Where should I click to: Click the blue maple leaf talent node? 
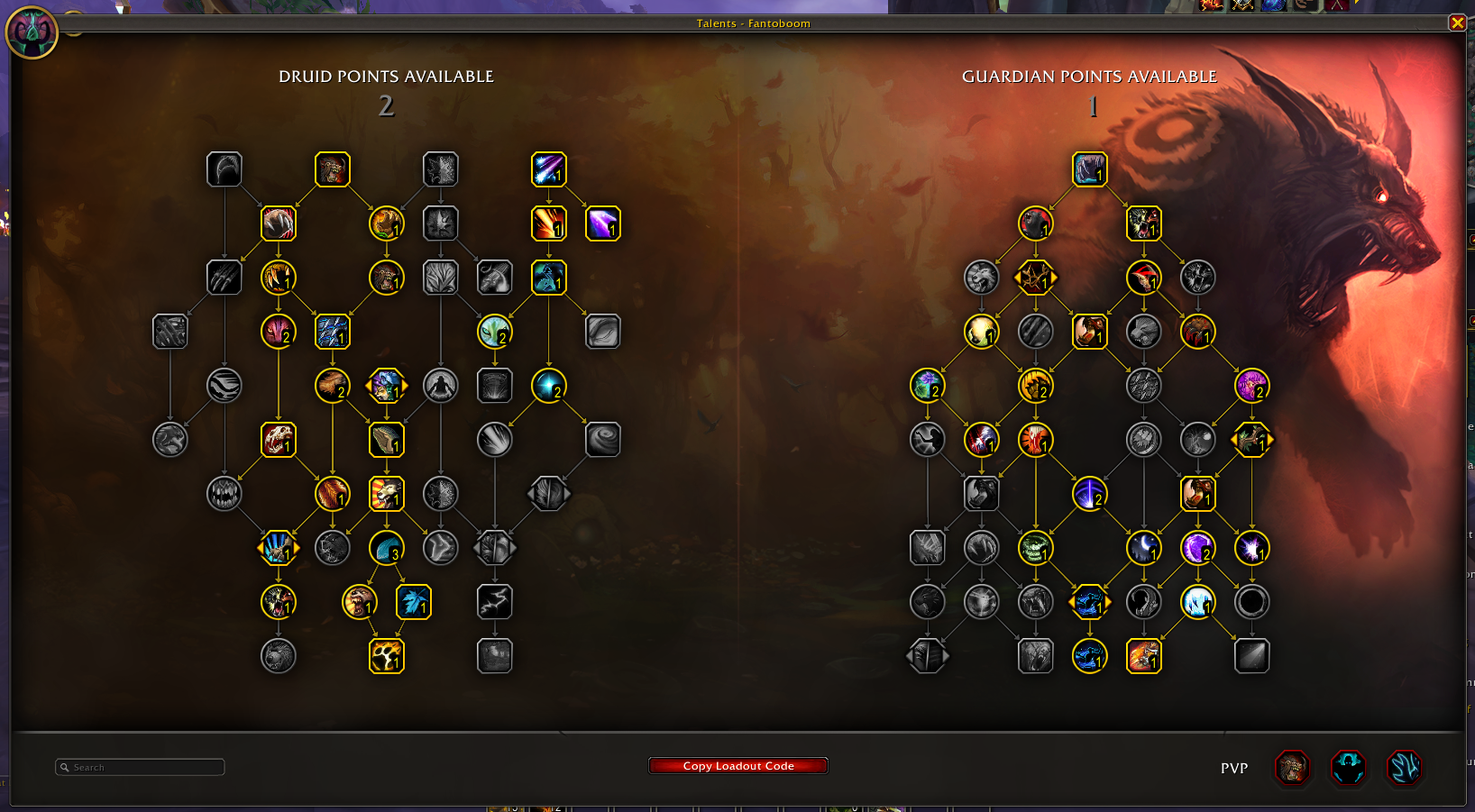click(x=414, y=602)
